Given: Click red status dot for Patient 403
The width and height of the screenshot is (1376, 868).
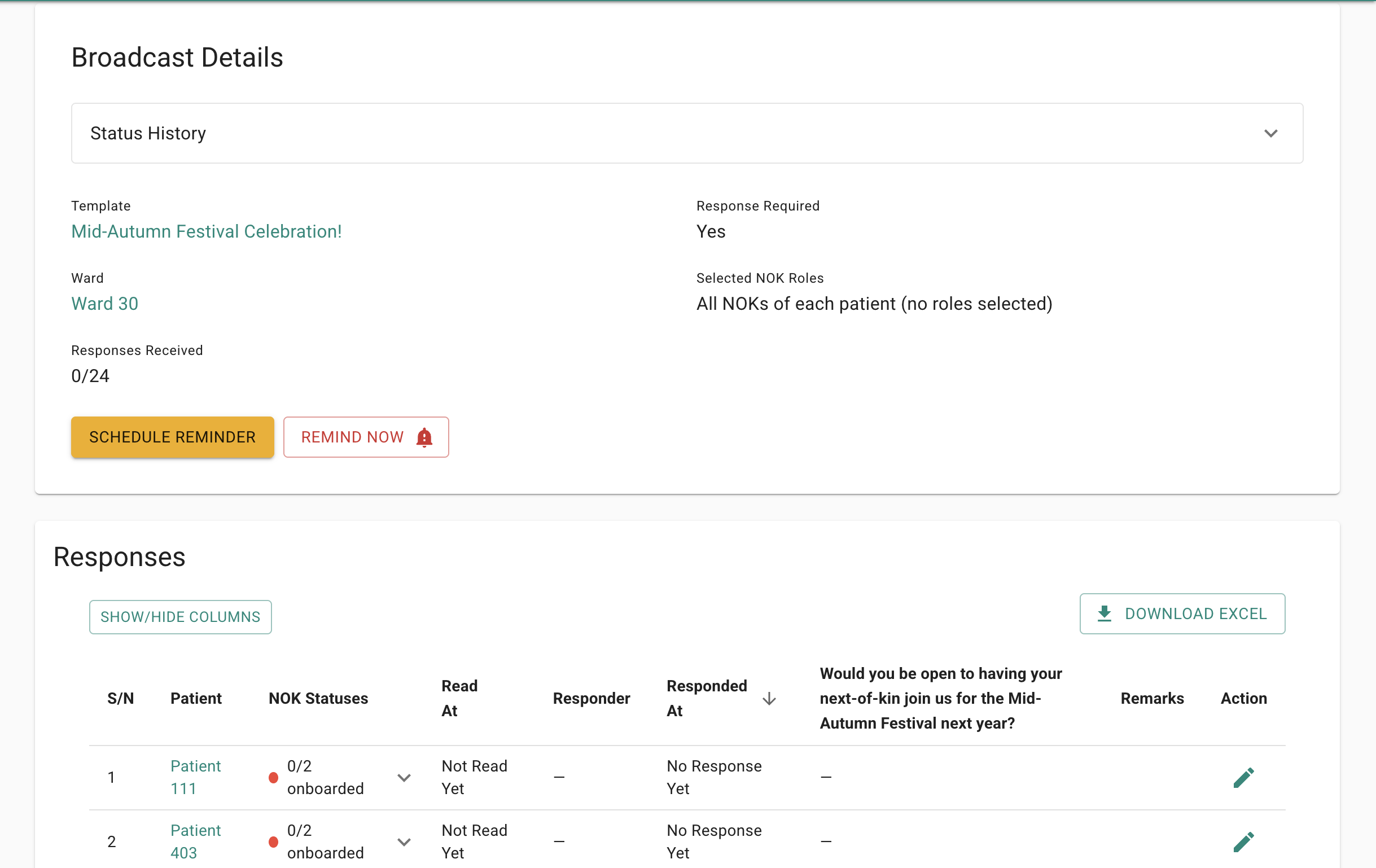Looking at the screenshot, I should point(273,841).
